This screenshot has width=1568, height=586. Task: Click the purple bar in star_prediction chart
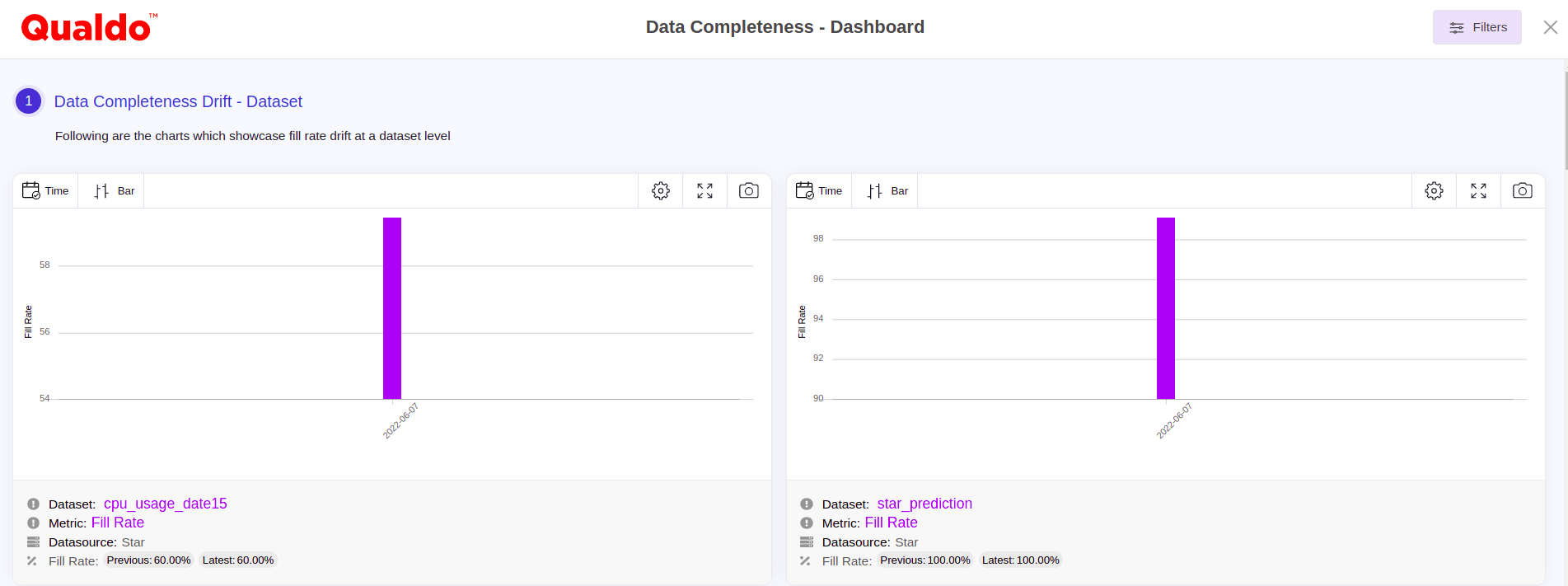(1165, 308)
